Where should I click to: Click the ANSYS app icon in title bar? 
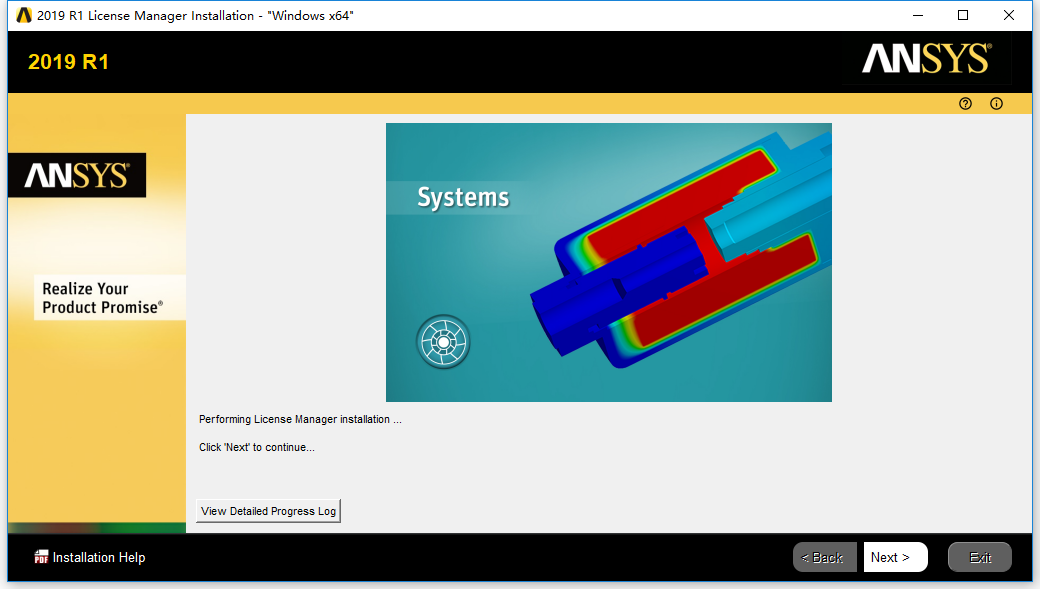24,15
